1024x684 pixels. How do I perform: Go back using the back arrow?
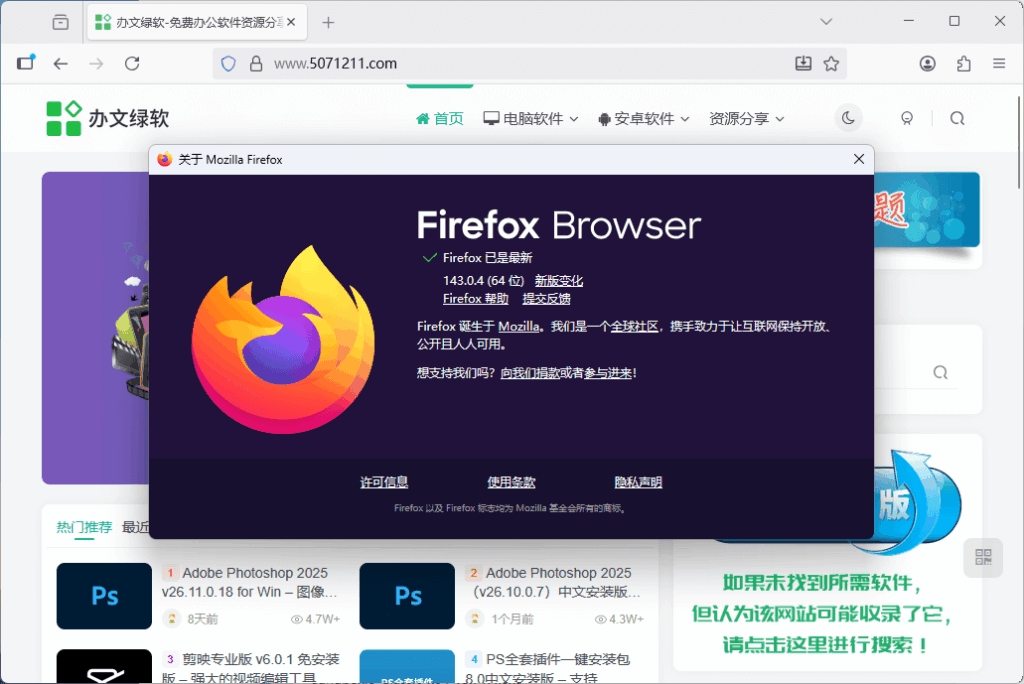[x=60, y=63]
